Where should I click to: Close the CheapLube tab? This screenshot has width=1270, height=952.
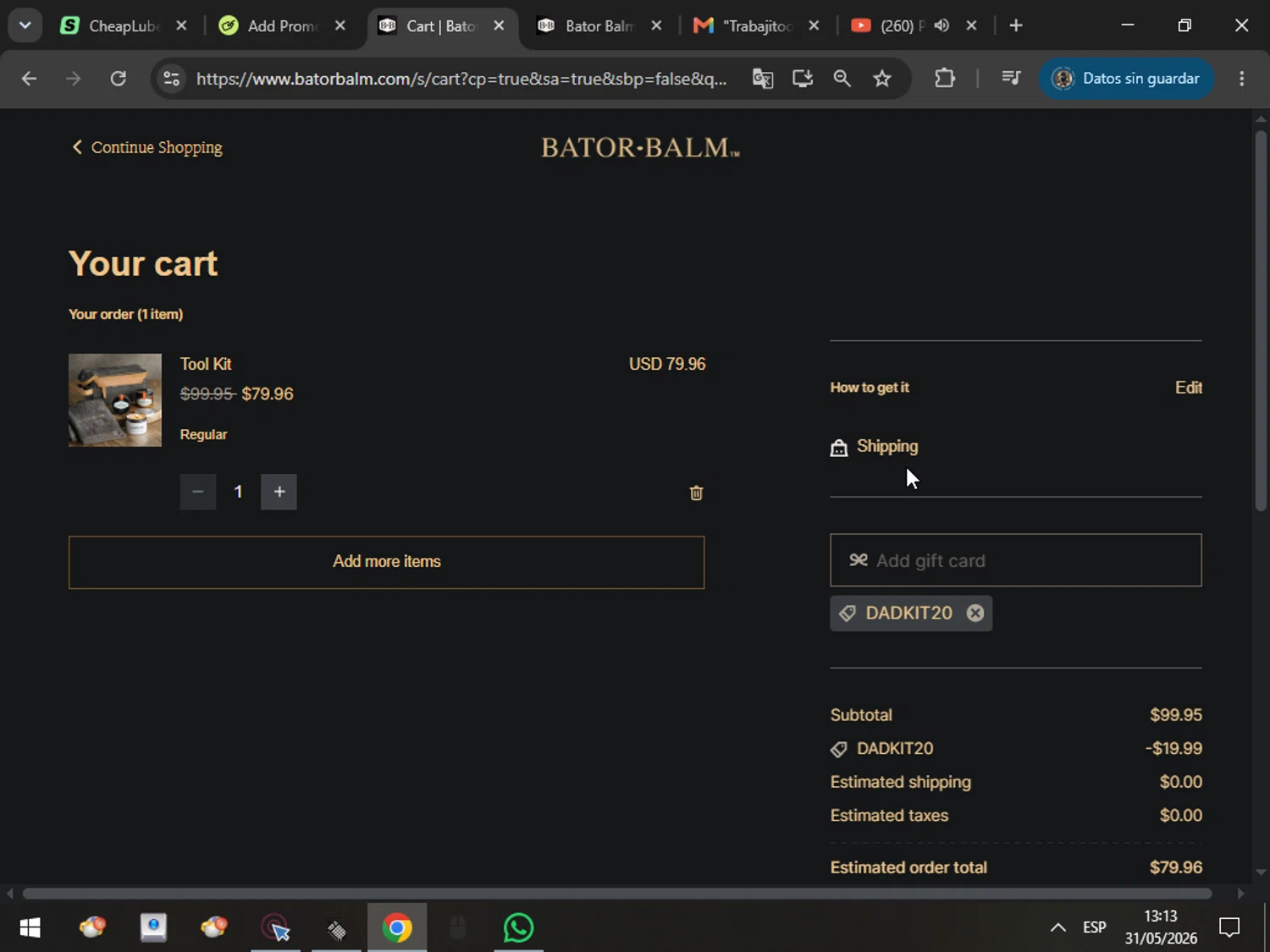[x=181, y=26]
